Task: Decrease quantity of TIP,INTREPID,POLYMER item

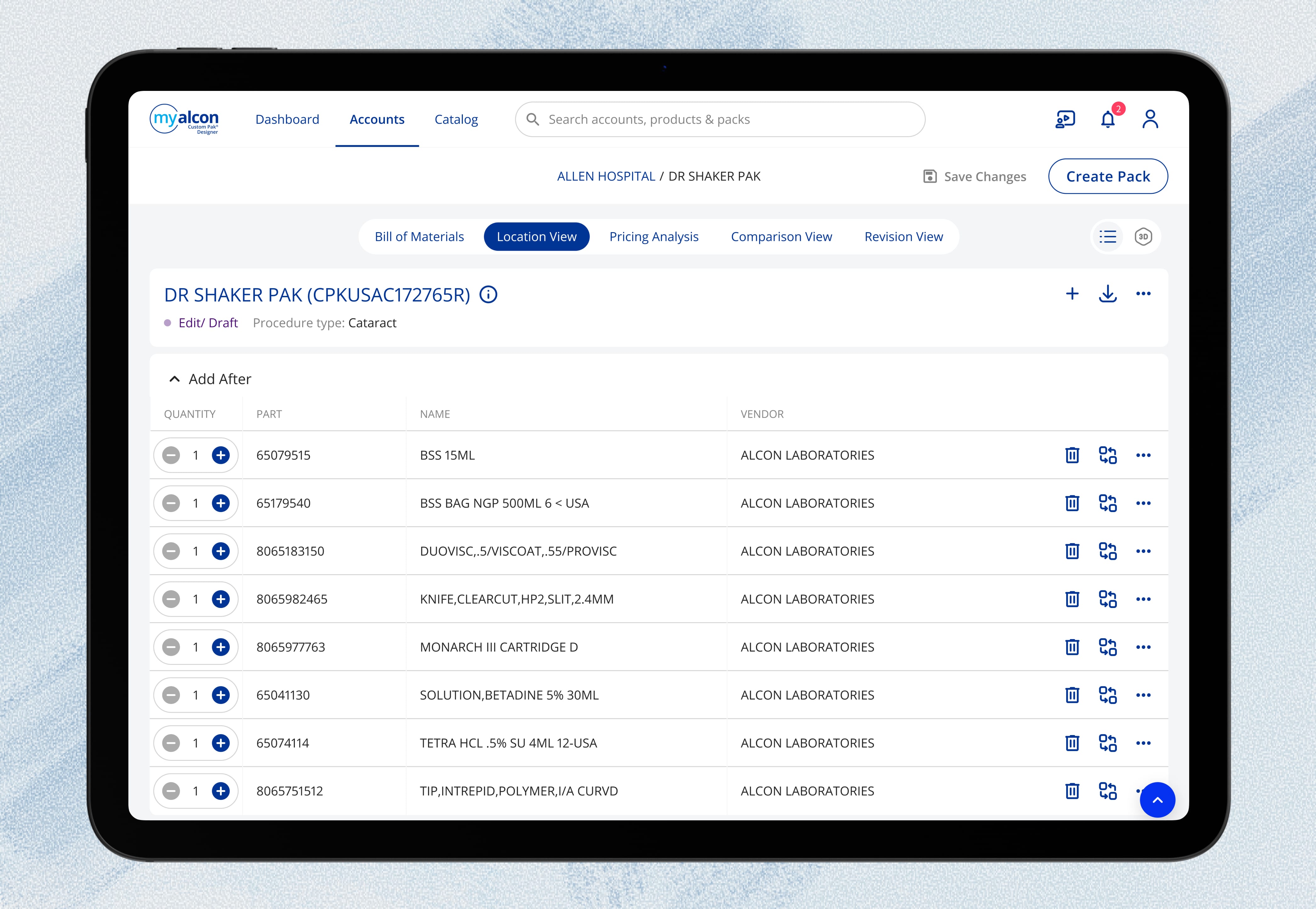Action: [x=171, y=790]
